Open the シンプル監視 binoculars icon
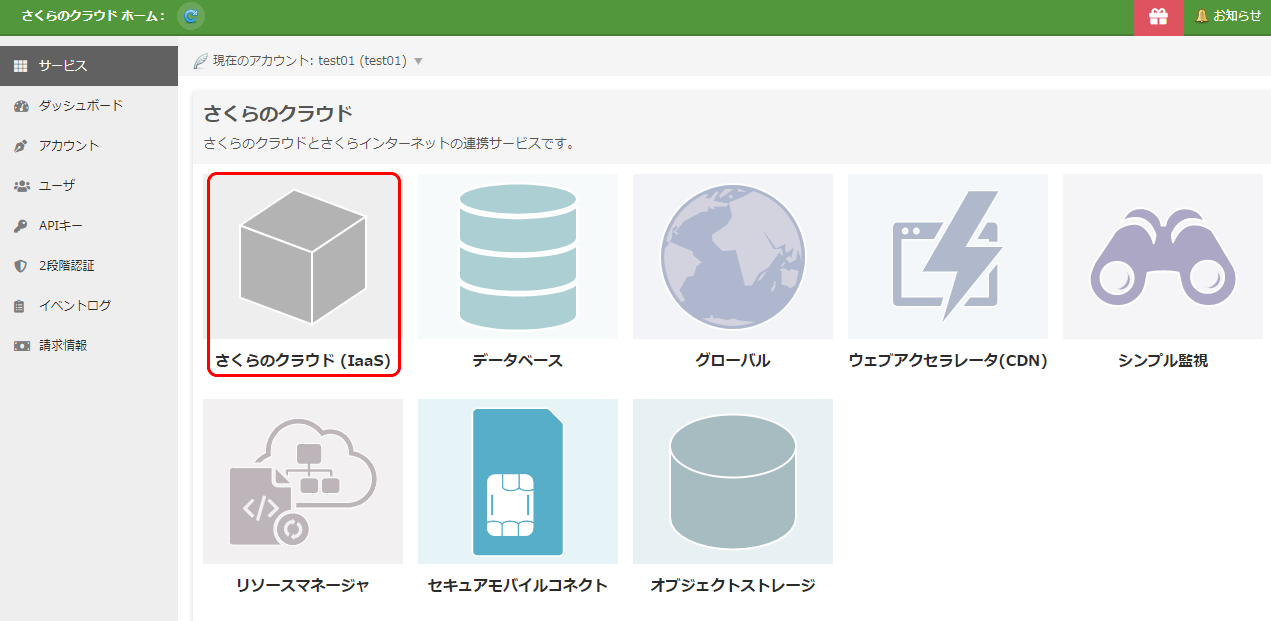The width and height of the screenshot is (1271, 621). (1163, 256)
